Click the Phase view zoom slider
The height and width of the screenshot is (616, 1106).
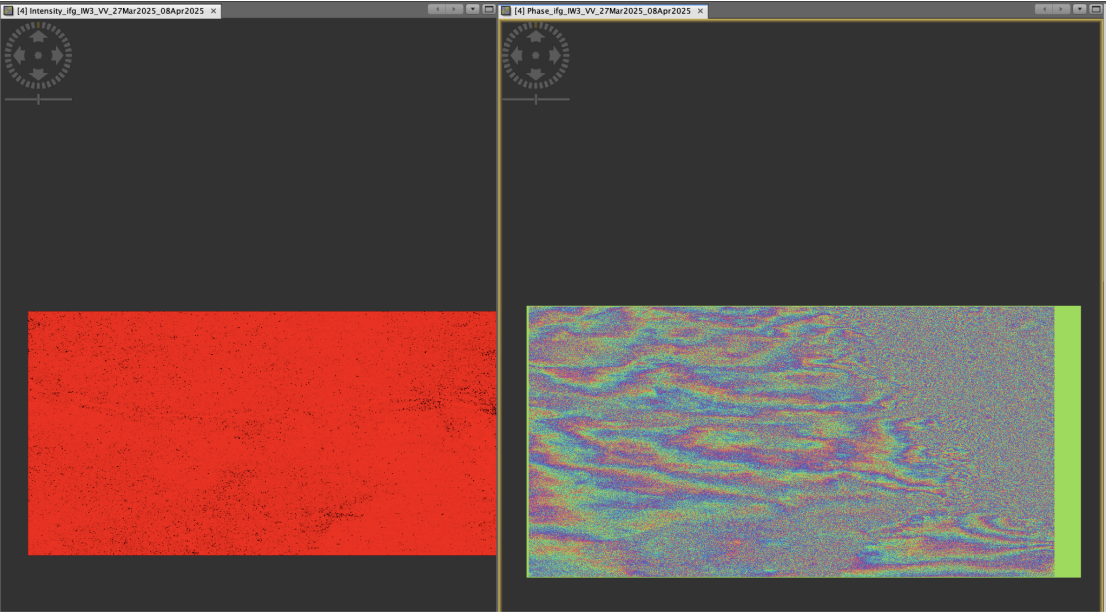coord(535,99)
